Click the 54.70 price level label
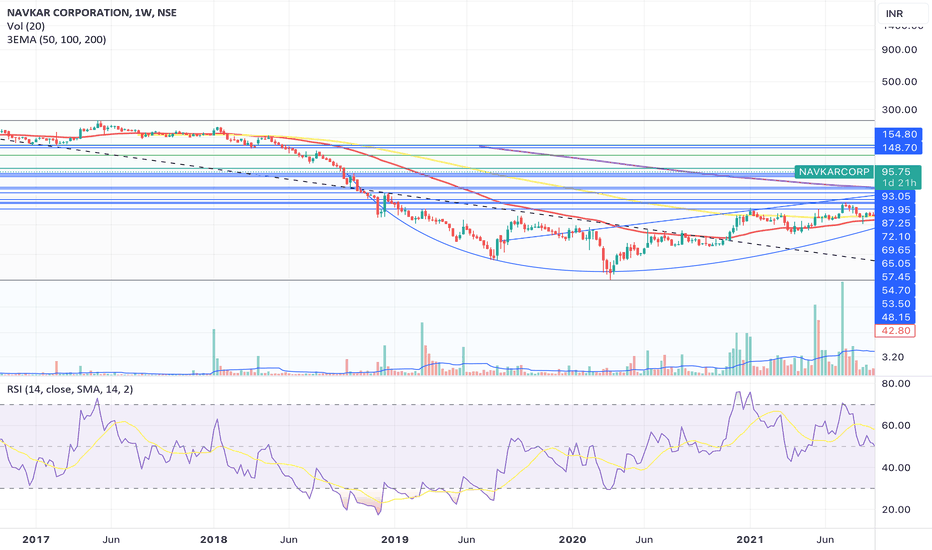This screenshot has height=550, width=932. [x=896, y=290]
